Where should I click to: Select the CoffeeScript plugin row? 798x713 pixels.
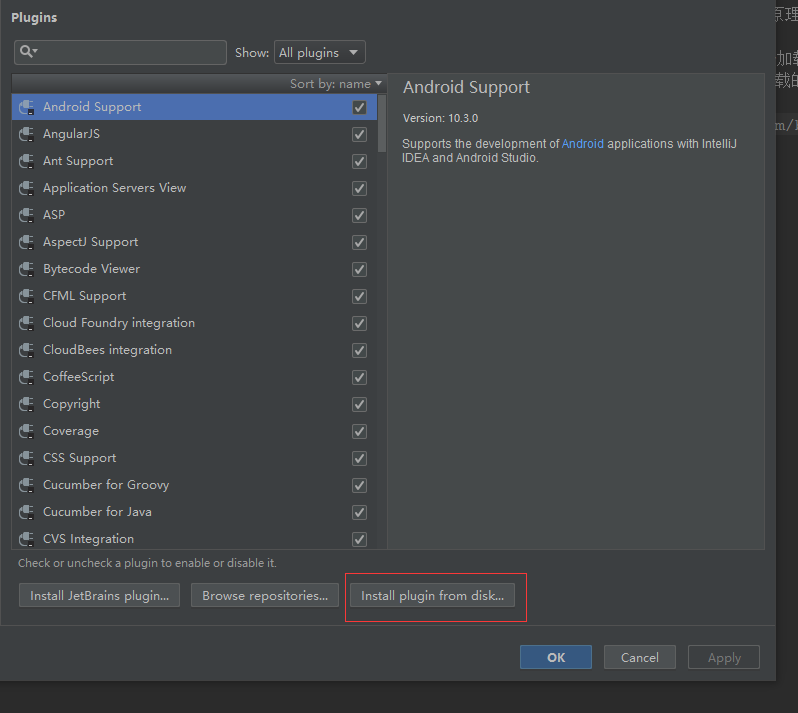(194, 377)
